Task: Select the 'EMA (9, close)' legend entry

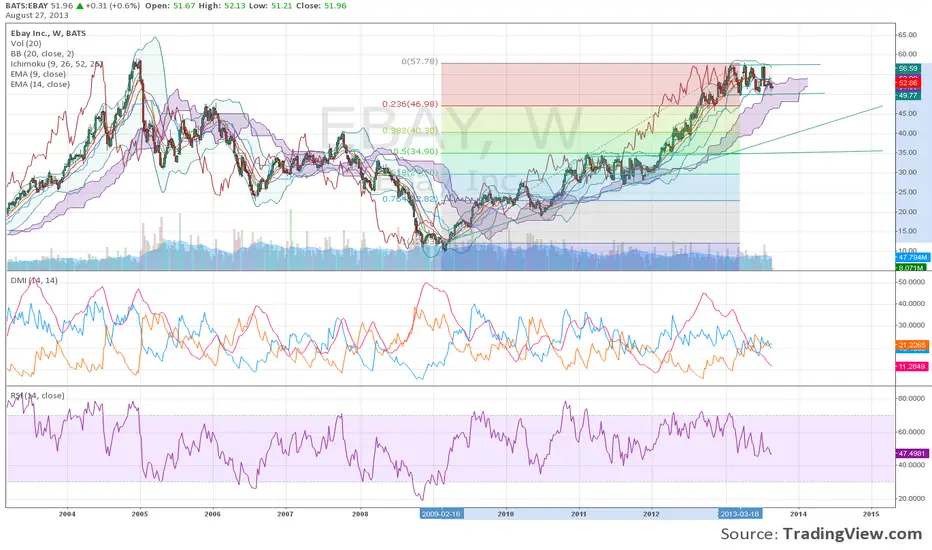Action: tap(38, 74)
